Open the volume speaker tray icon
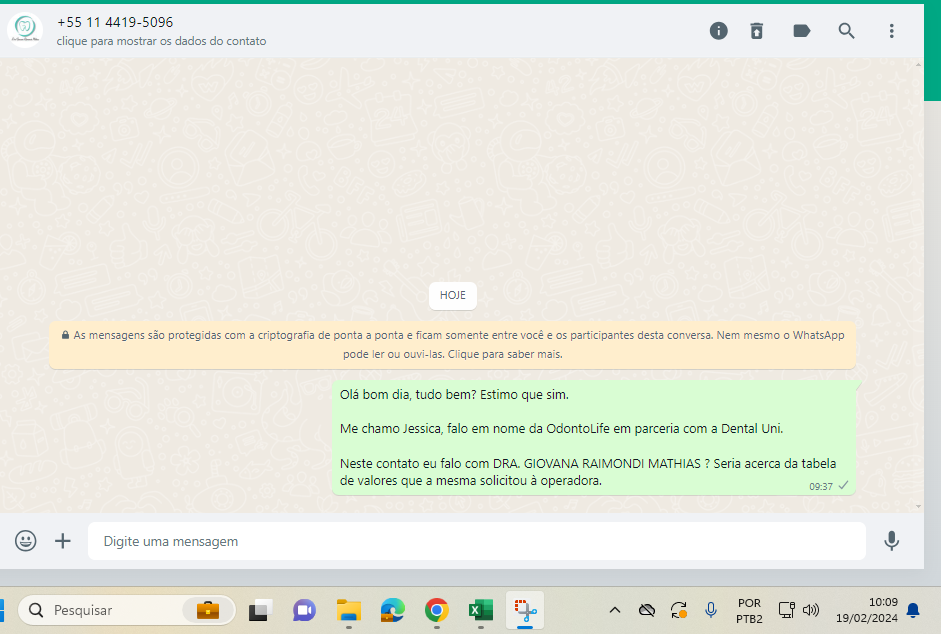941x634 pixels. [811, 611]
